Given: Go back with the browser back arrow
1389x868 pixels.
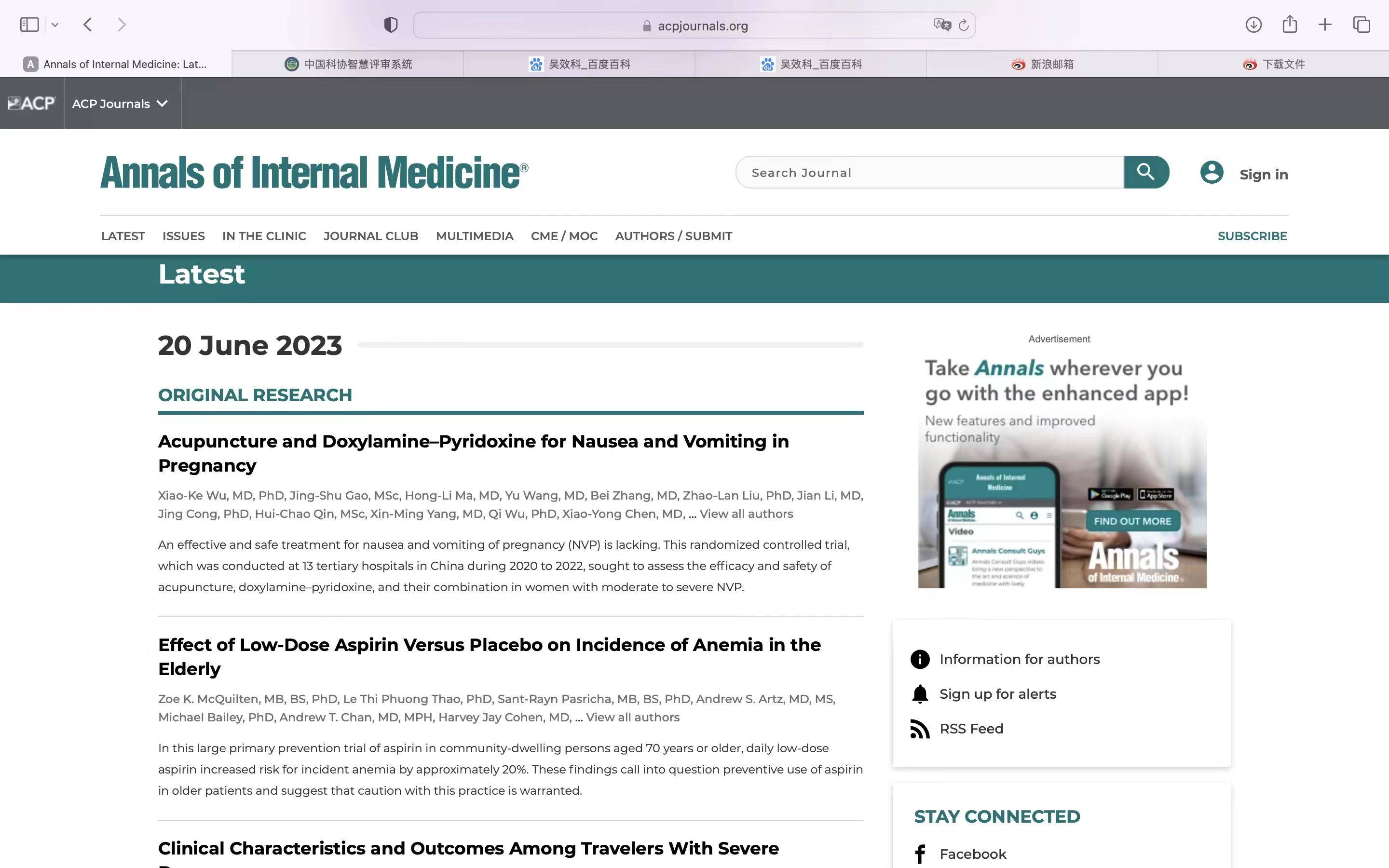Looking at the screenshot, I should tap(87, 25).
